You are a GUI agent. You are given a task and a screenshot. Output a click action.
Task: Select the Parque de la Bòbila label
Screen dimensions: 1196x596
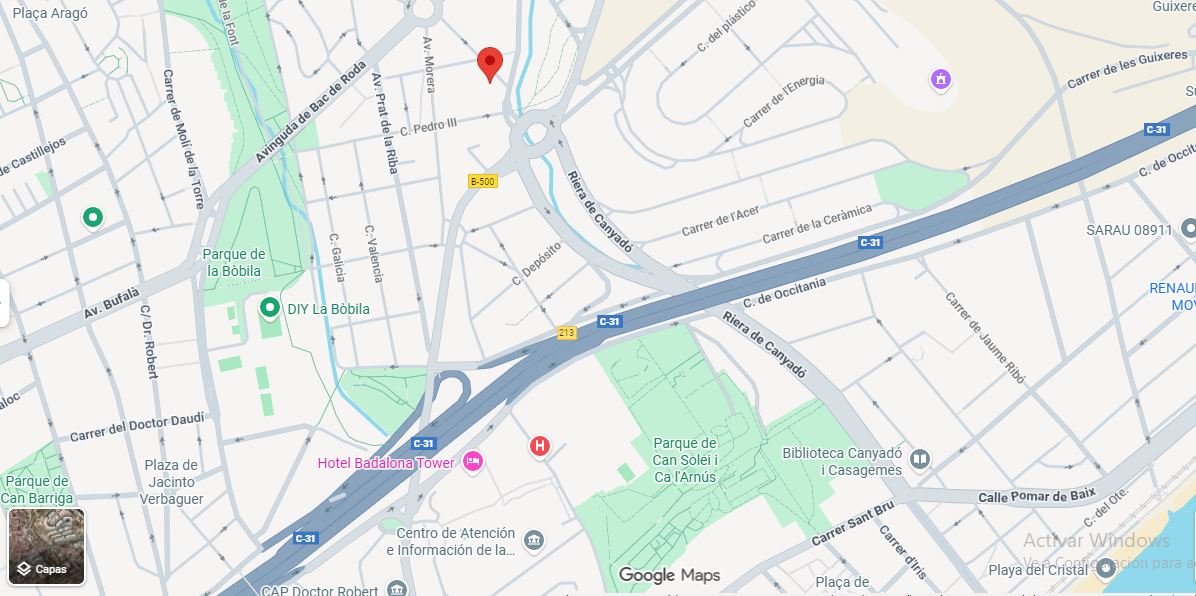click(234, 263)
